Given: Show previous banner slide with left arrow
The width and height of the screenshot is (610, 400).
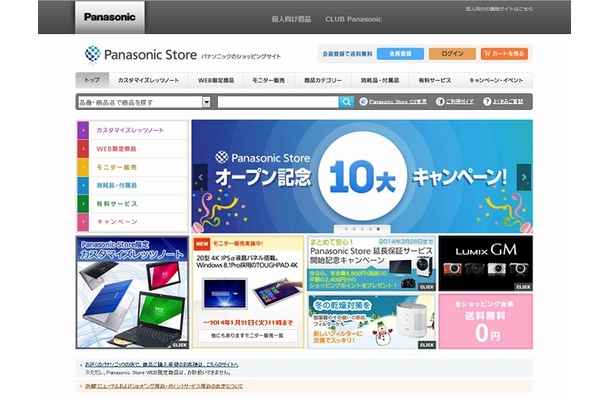Looking at the screenshot, I should 200,177.
